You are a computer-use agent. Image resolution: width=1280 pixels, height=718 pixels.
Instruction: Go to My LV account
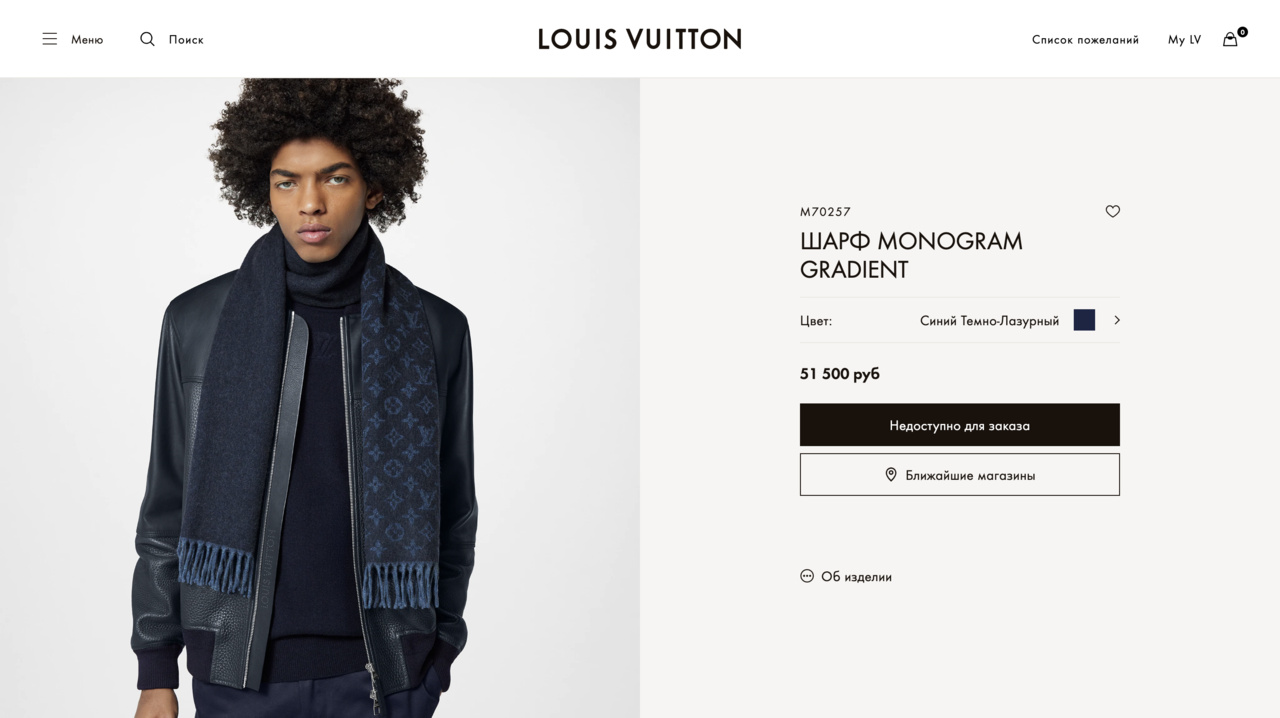pyautogui.click(x=1184, y=39)
